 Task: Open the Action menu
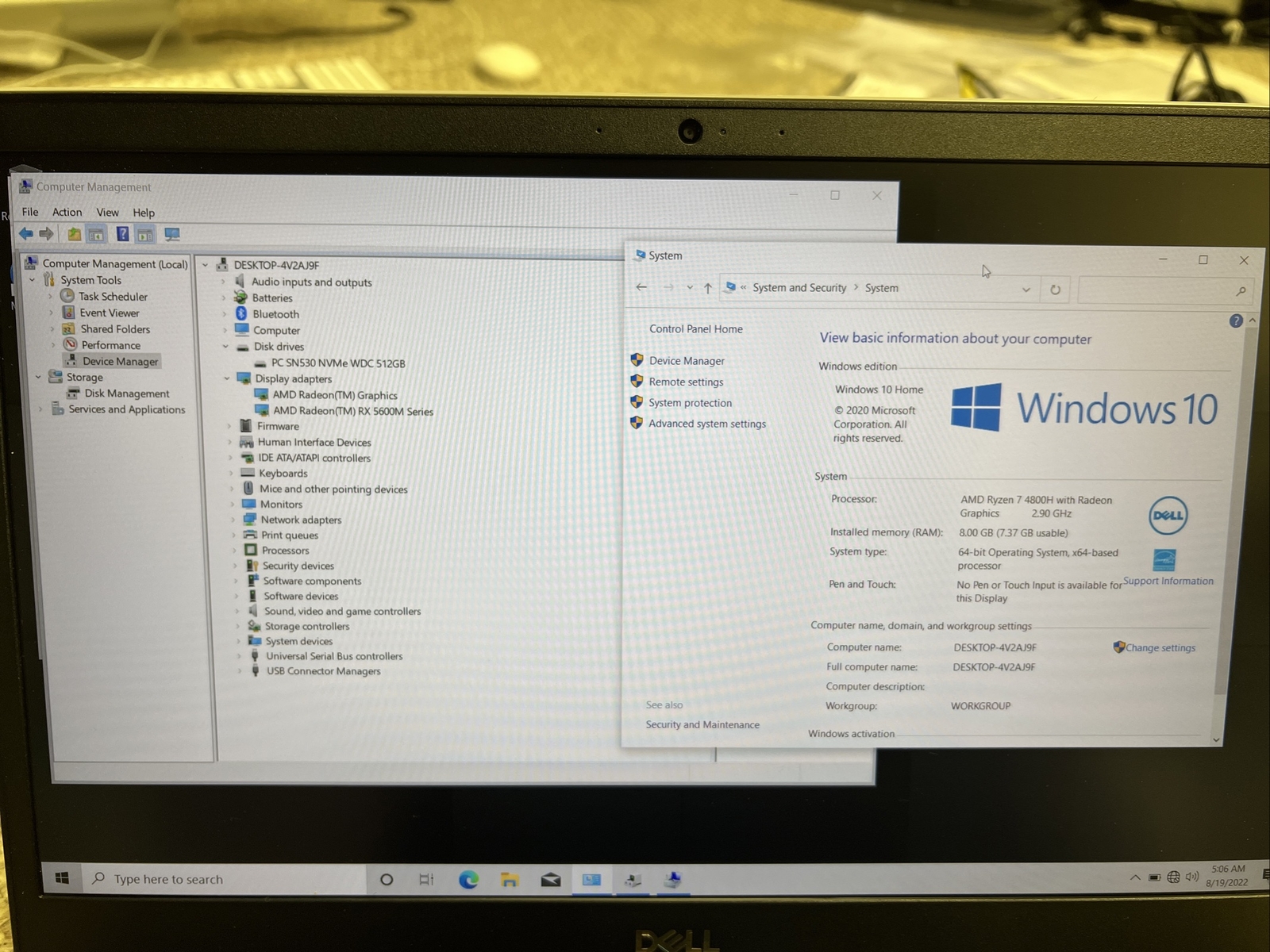[67, 212]
